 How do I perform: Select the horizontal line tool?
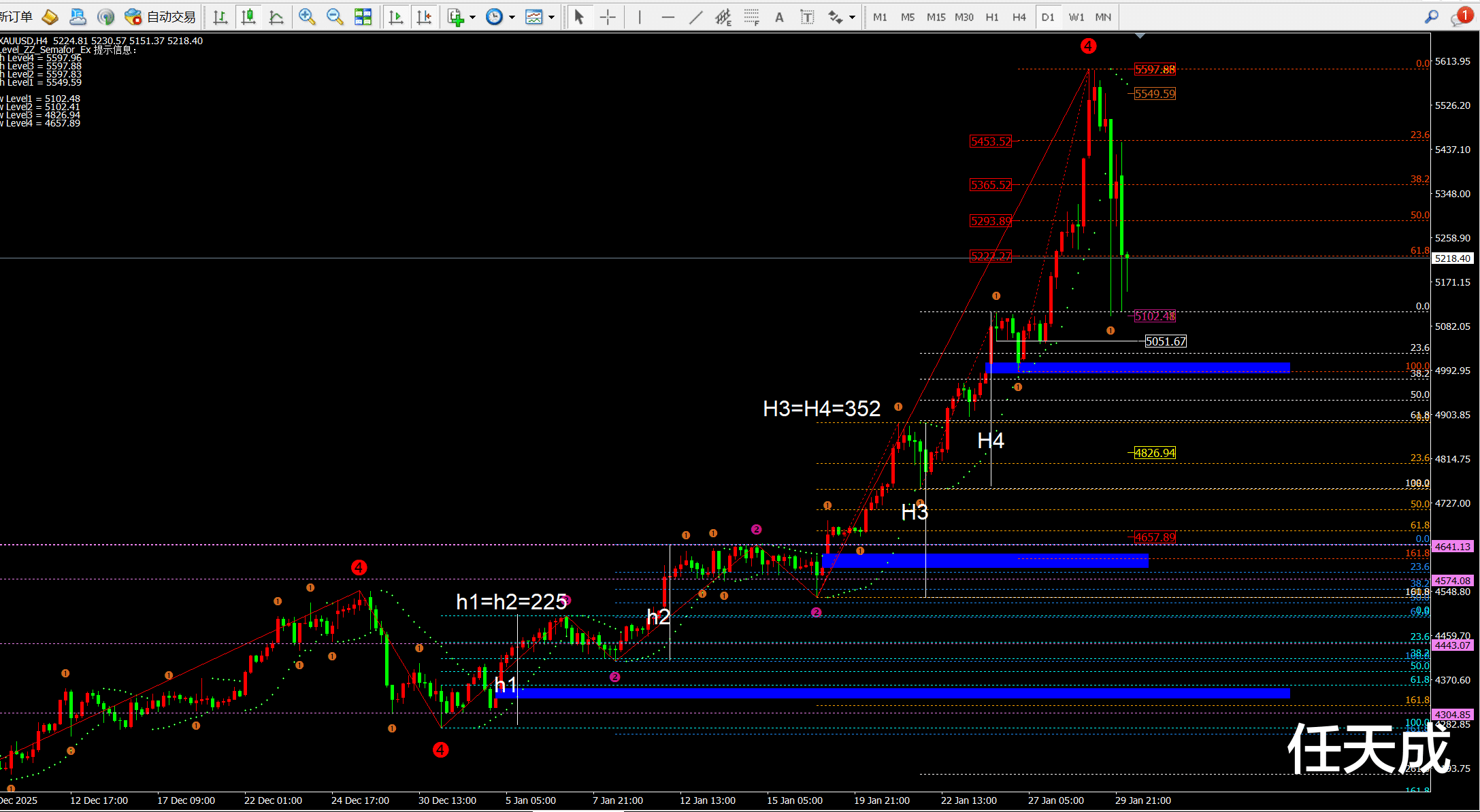pyautogui.click(x=668, y=17)
